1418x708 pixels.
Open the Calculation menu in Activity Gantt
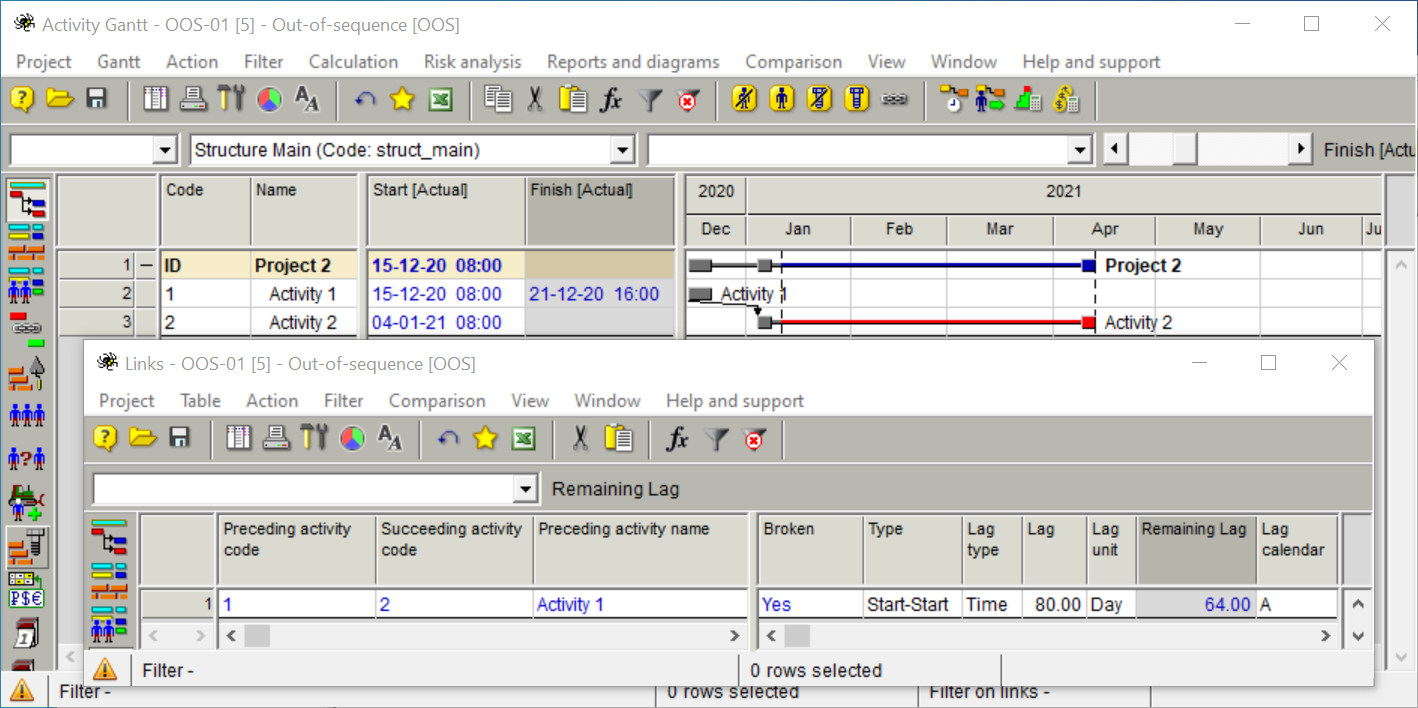[353, 62]
